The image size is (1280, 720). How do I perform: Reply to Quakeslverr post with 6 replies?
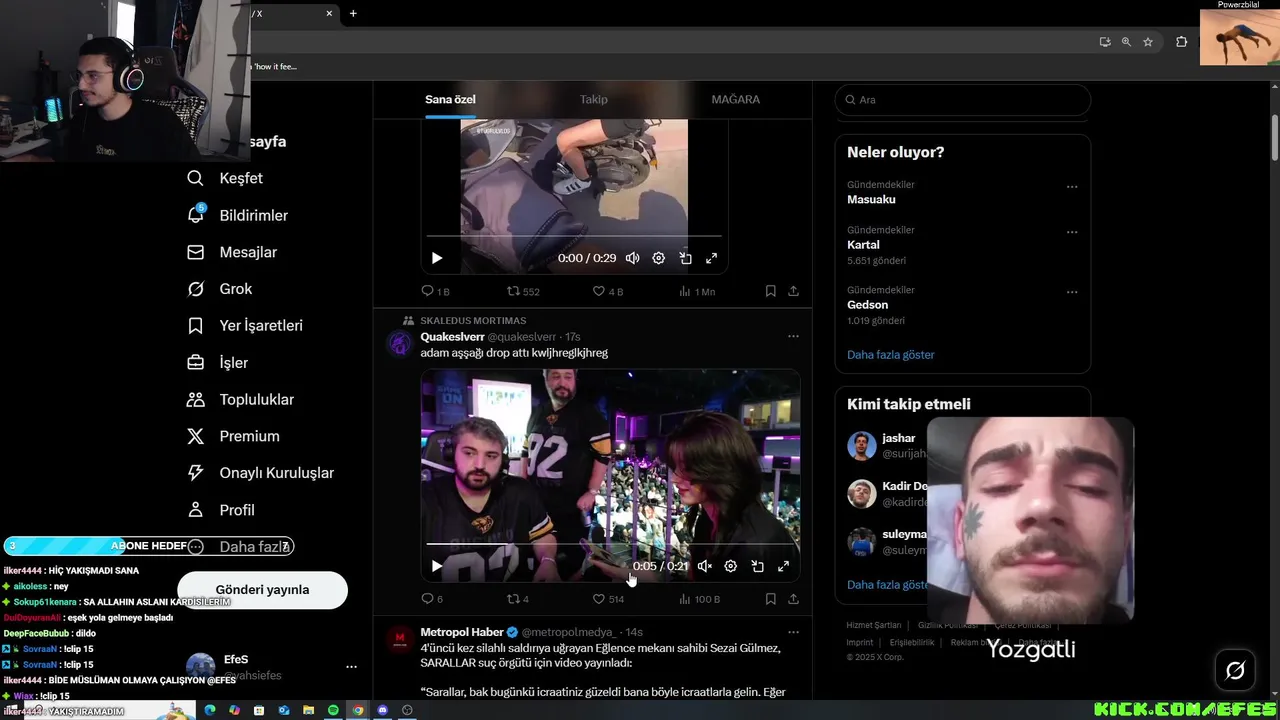click(x=432, y=599)
